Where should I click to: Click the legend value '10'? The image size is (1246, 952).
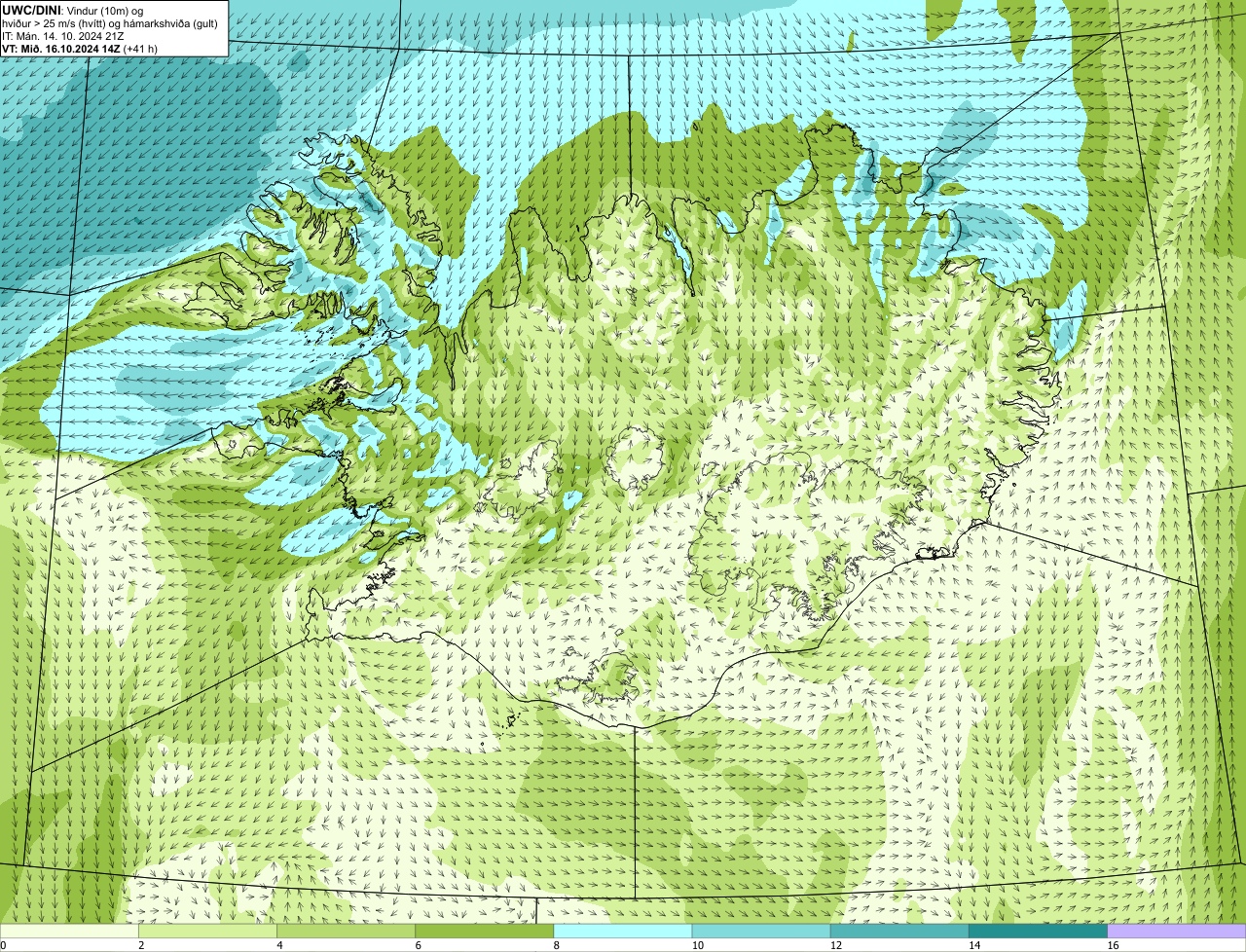point(697,945)
